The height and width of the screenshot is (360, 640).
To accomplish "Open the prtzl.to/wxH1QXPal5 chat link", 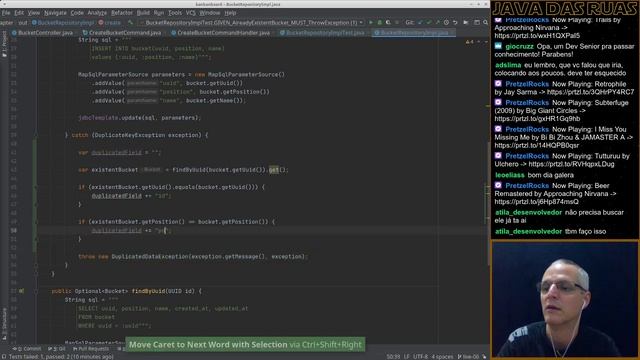I will point(537,36).
